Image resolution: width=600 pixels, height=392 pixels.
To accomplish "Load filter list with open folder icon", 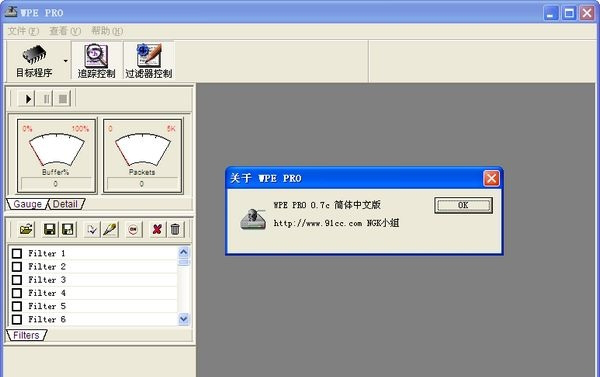I will 26,229.
